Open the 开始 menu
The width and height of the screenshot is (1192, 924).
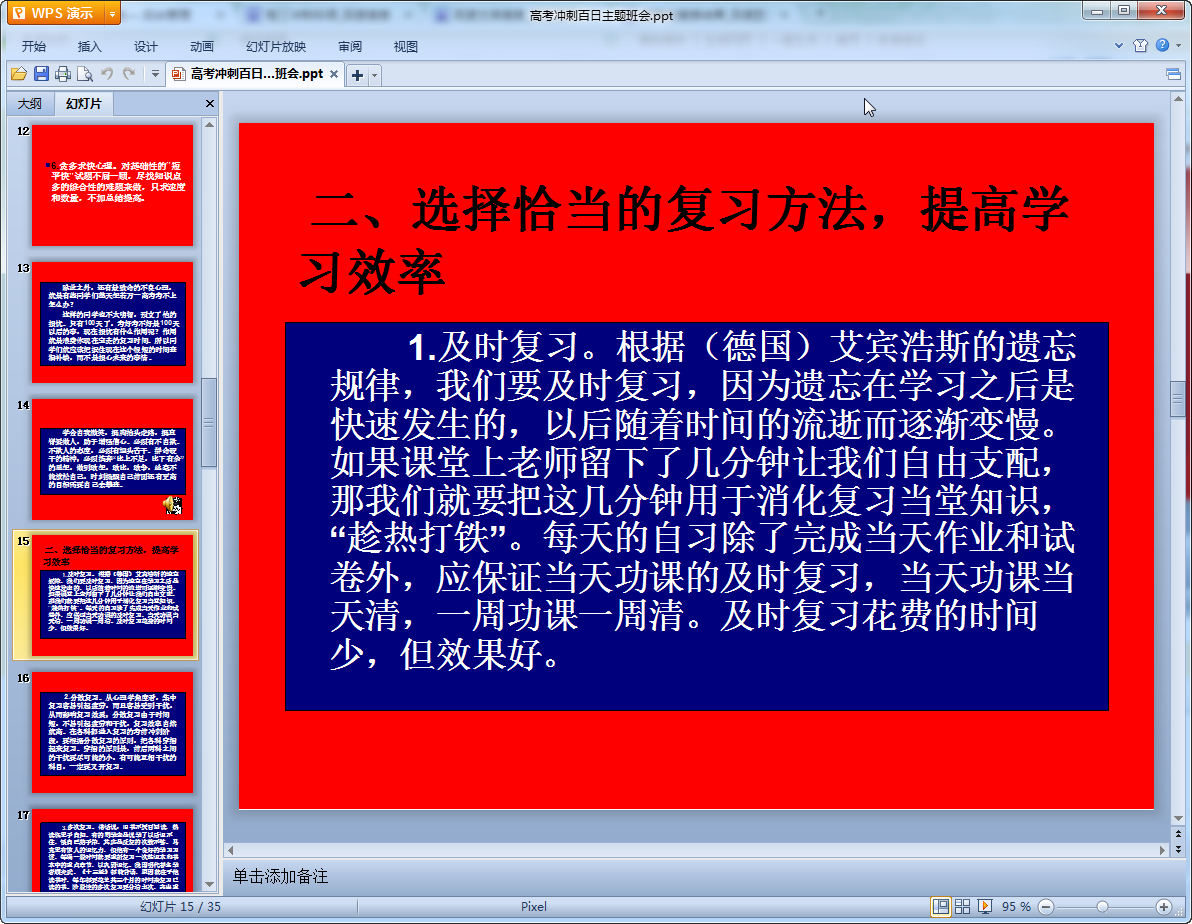point(33,46)
